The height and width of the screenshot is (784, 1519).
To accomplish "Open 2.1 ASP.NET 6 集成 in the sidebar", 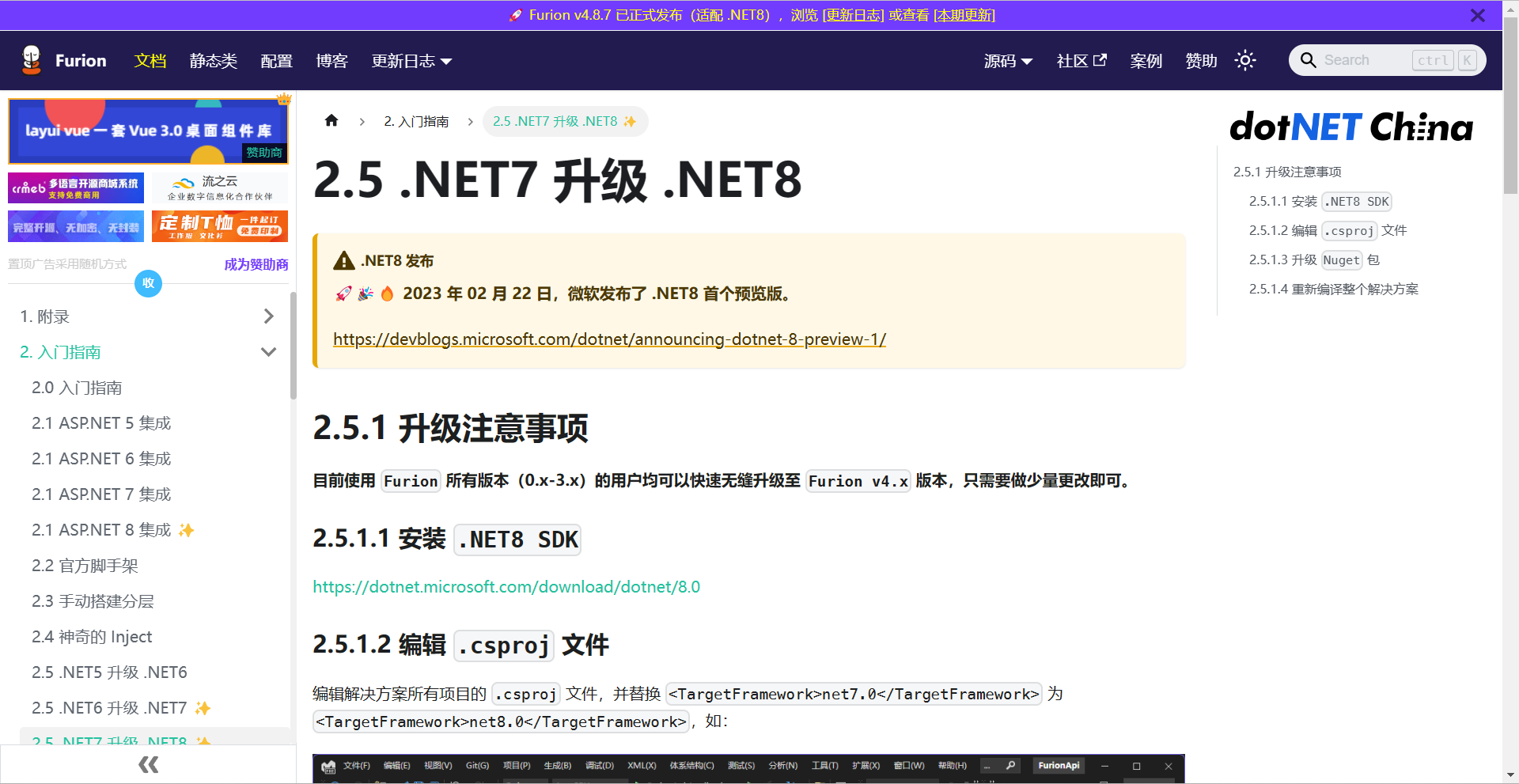I will 101,459.
